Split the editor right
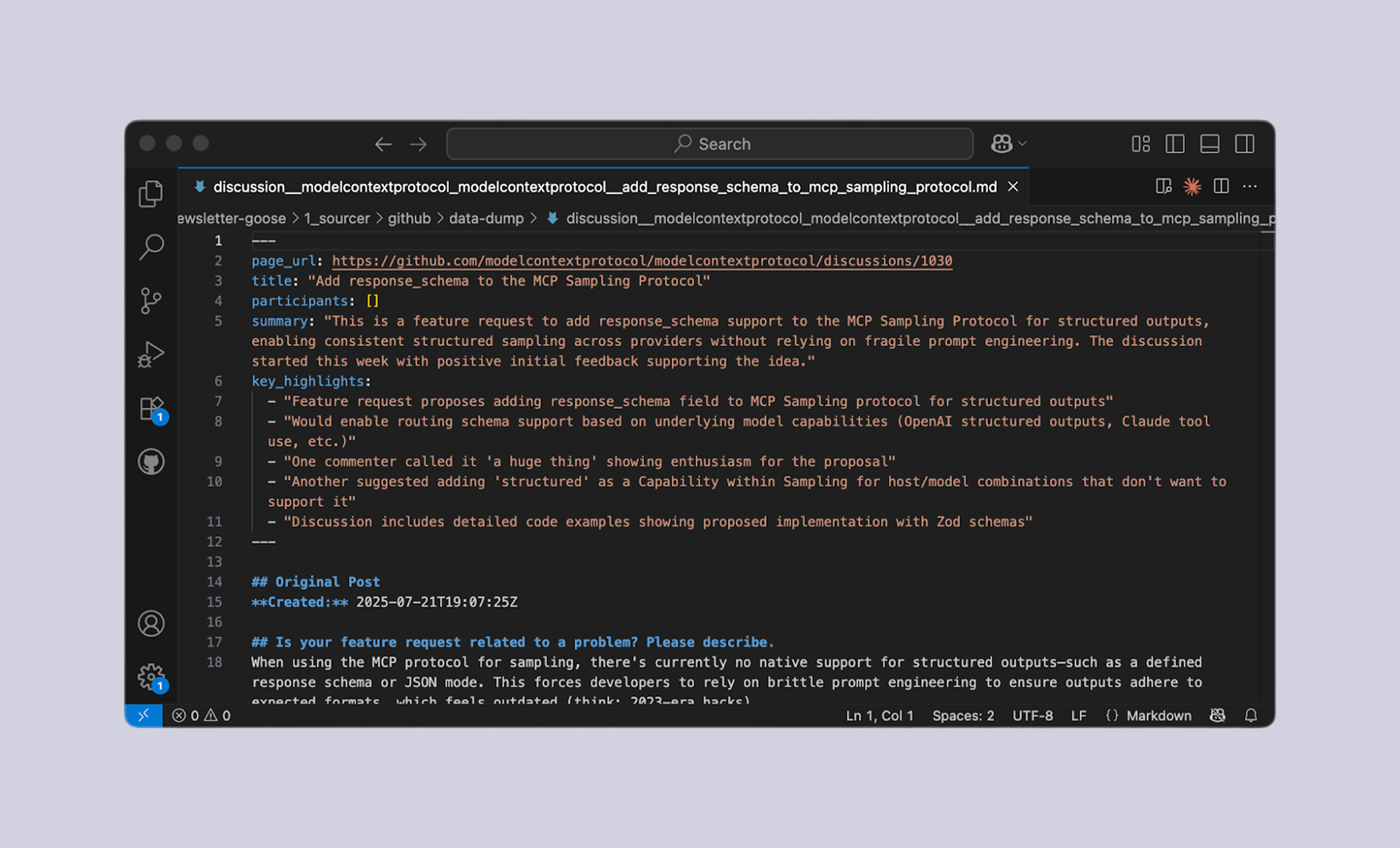The height and width of the screenshot is (848, 1400). click(1221, 186)
